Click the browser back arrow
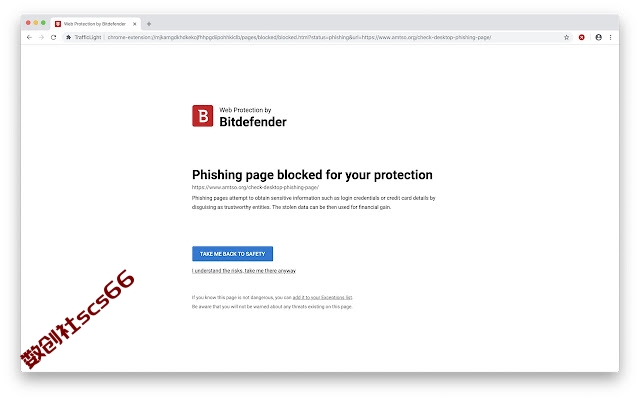 (29, 37)
